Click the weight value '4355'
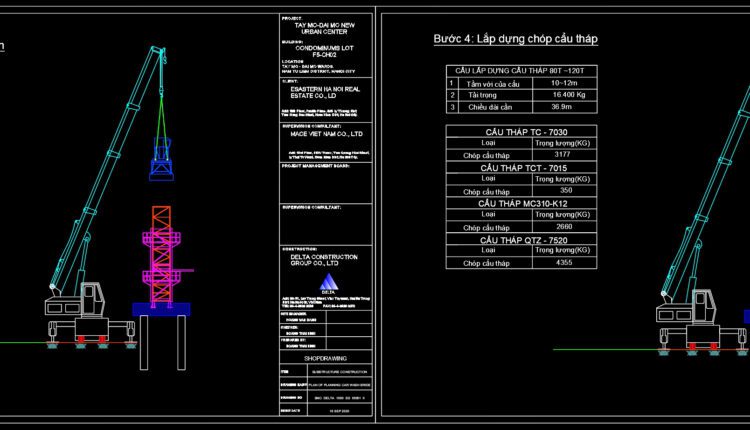This screenshot has width=750, height=430. 564,263
